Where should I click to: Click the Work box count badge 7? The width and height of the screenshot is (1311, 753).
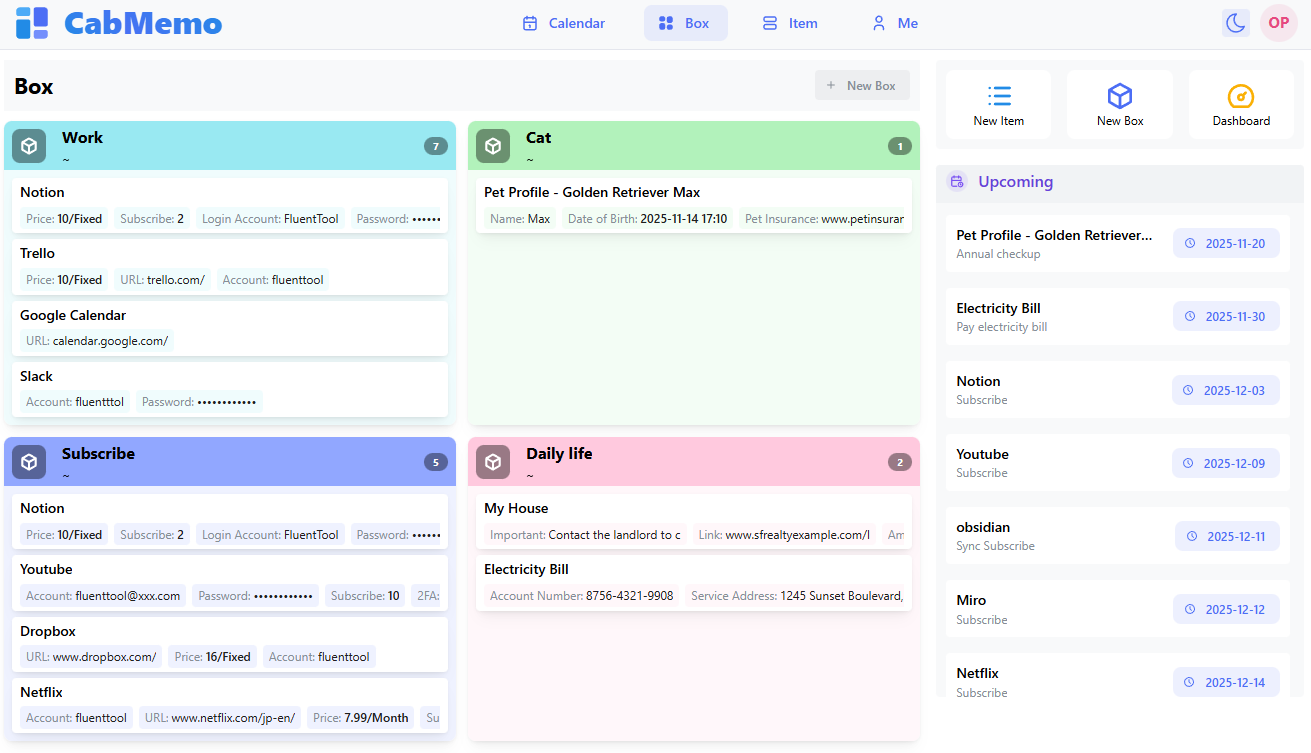435,146
